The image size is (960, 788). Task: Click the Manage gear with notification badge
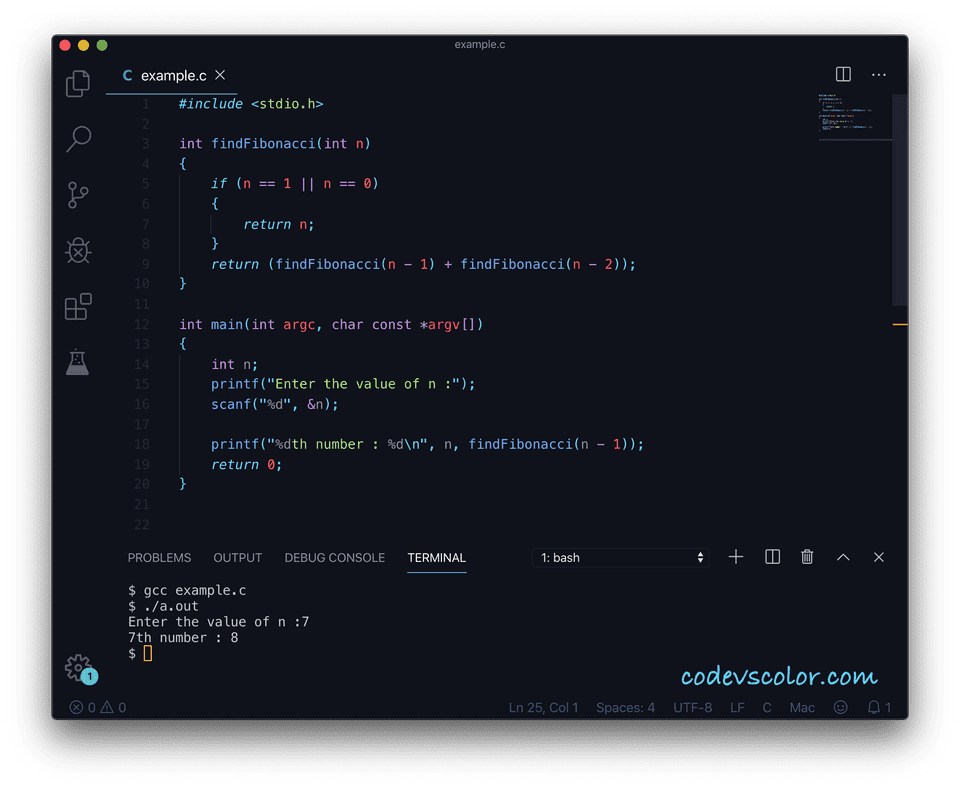coord(79,667)
